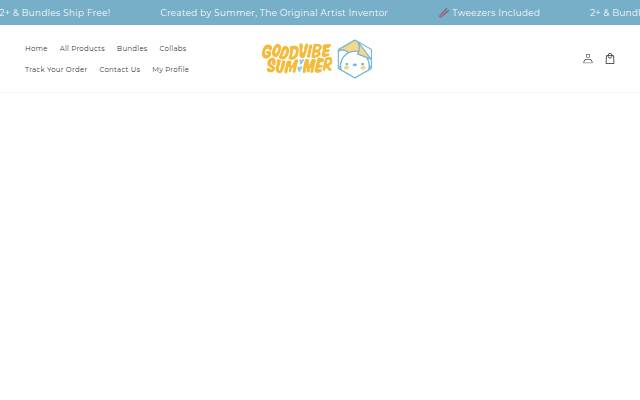Click the Created by Summer announcement text

[x=274, y=13]
